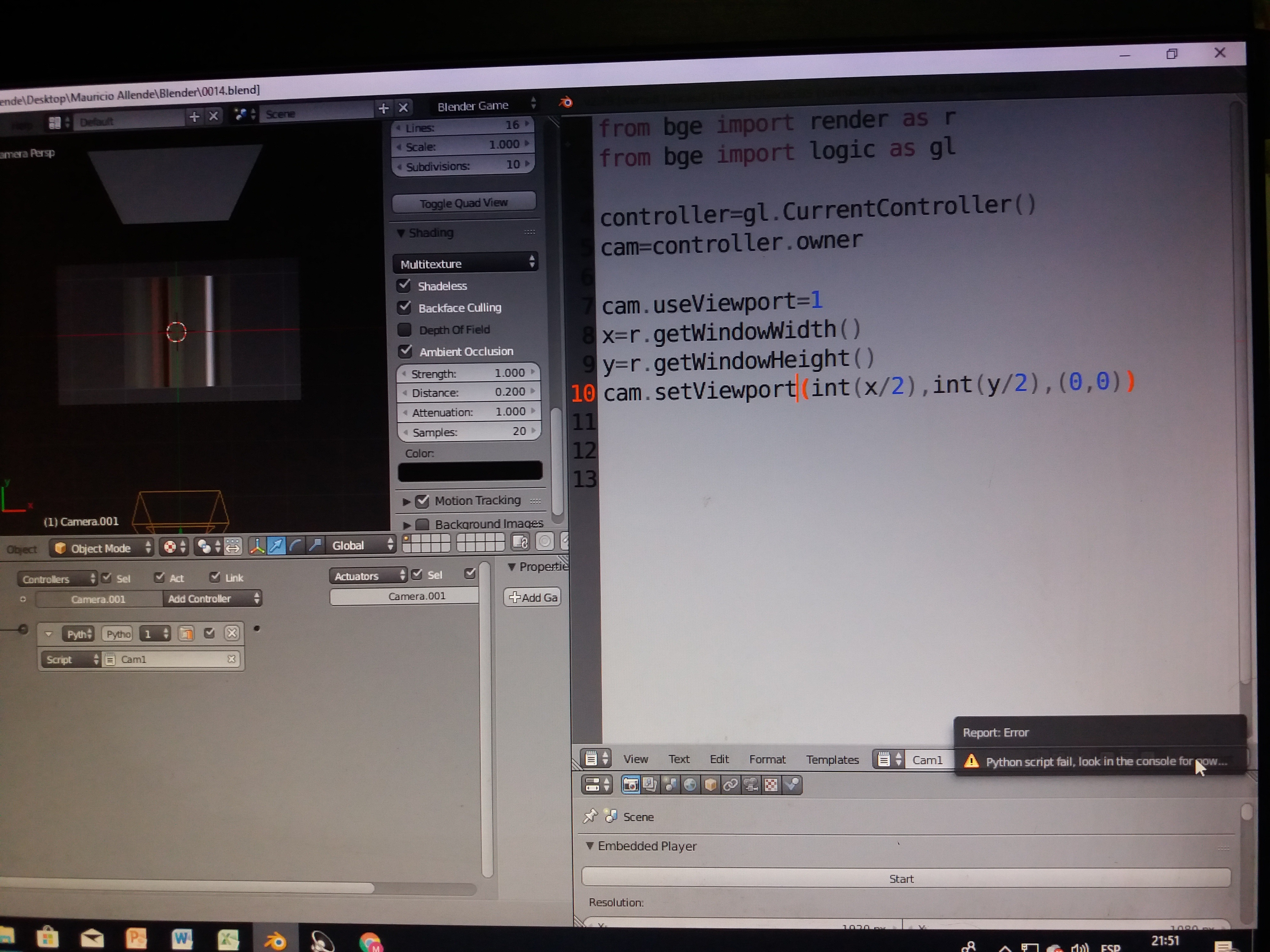Open the text editor Text menu

pos(679,759)
